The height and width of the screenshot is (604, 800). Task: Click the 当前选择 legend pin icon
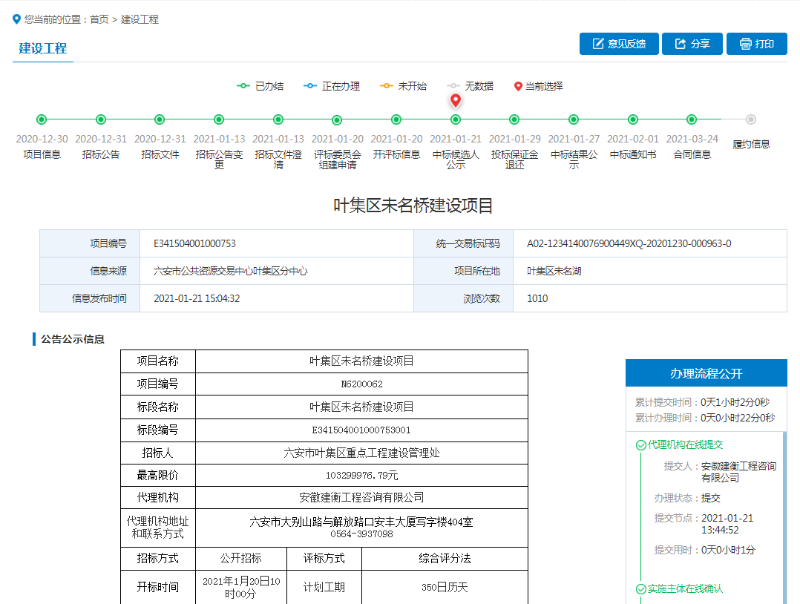tap(518, 86)
